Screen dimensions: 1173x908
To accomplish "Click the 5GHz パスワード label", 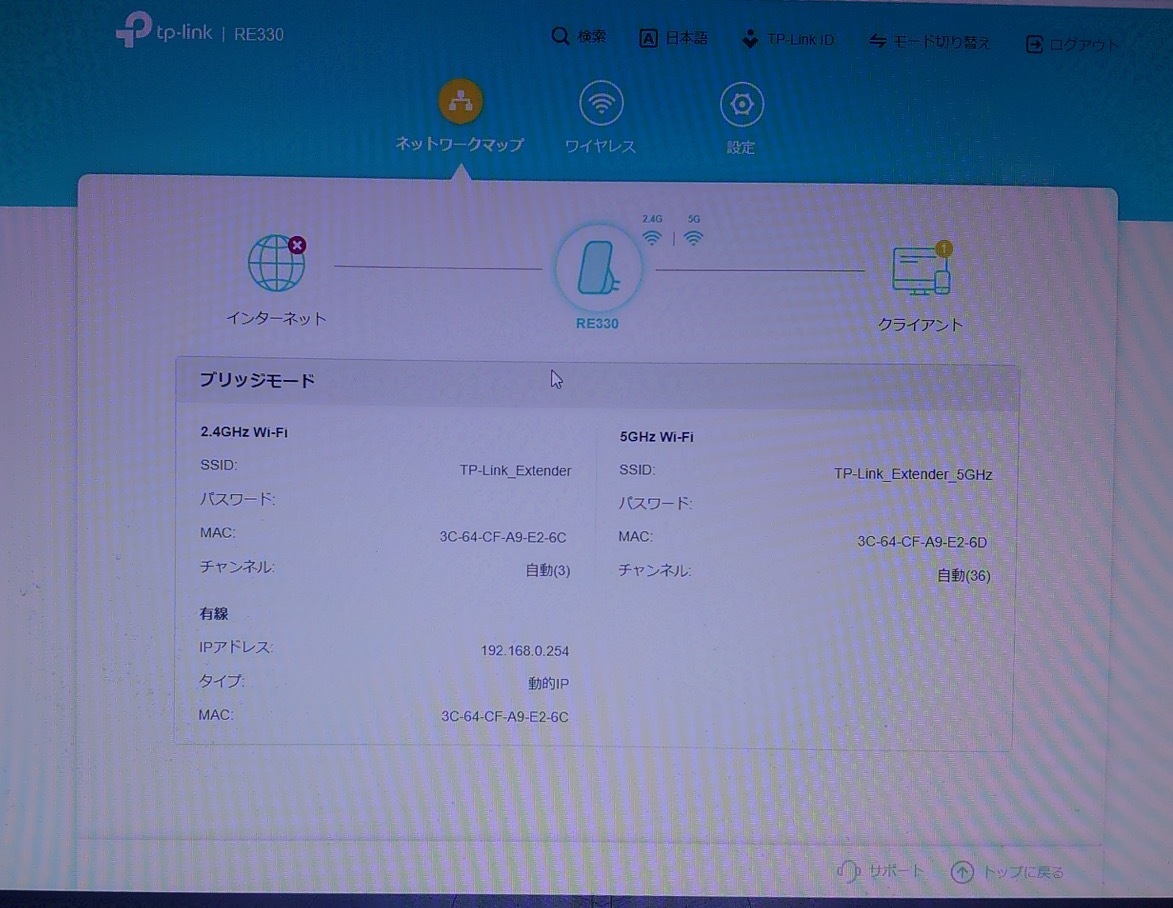I will pos(655,503).
